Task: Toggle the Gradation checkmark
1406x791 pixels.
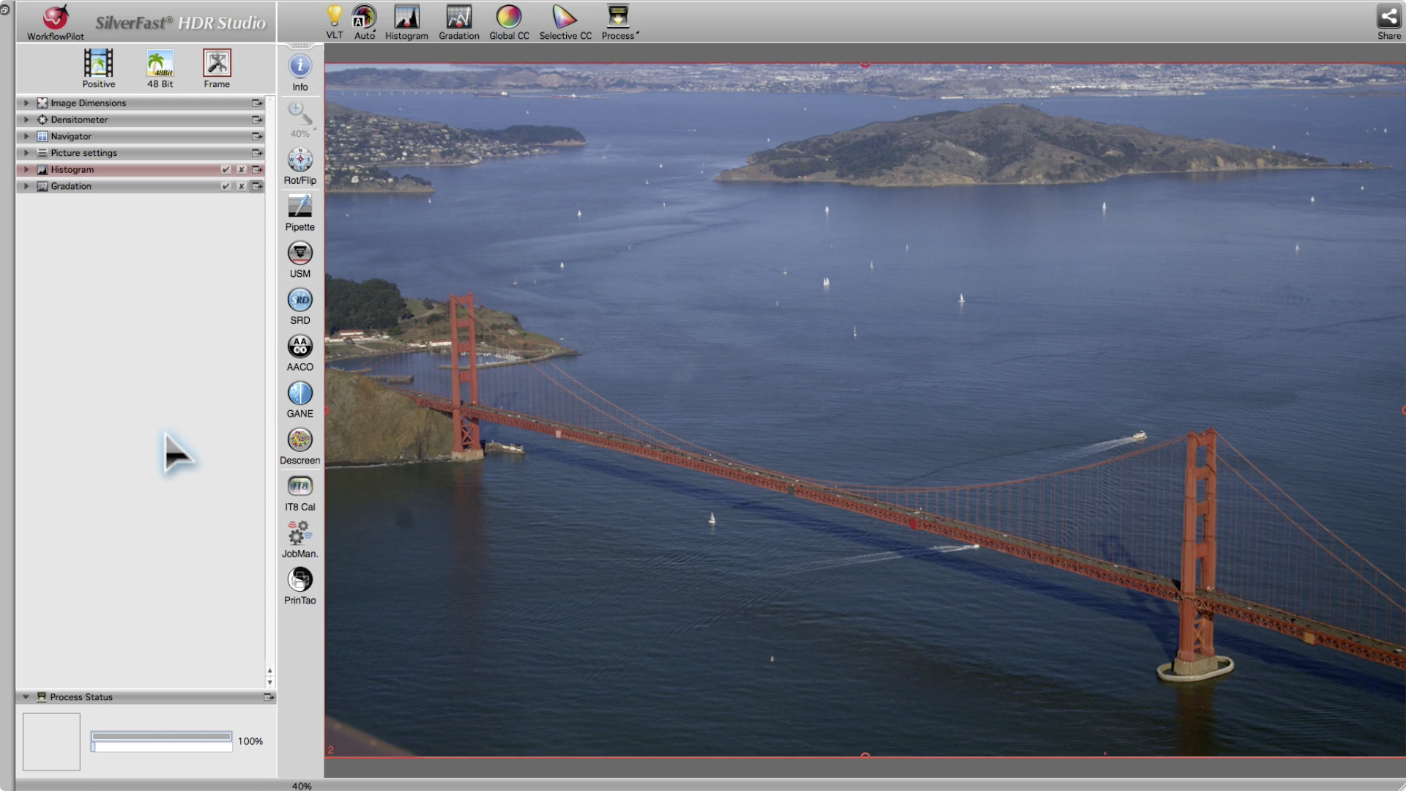Action: [x=226, y=186]
